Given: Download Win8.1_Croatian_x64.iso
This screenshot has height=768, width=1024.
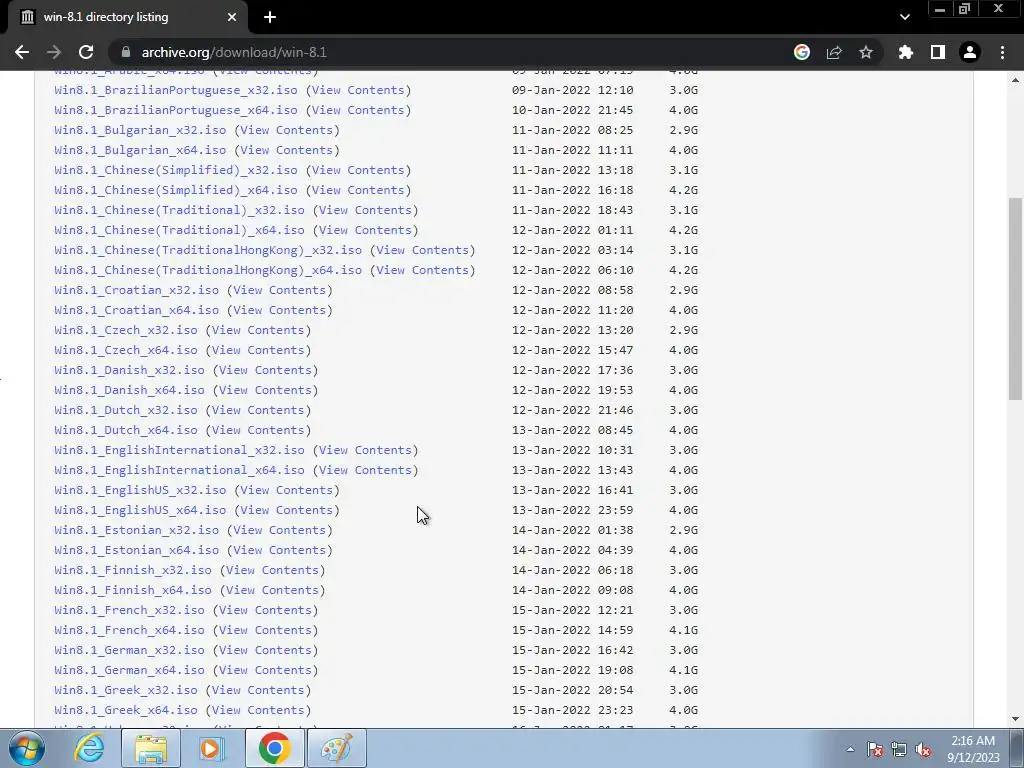Looking at the screenshot, I should pyautogui.click(x=136, y=310).
